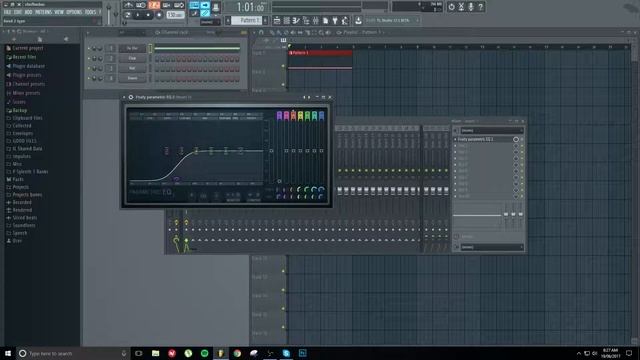Mute the Snare channel via green LED
Viewport: 640px width, 360px height.
tap(89, 78)
